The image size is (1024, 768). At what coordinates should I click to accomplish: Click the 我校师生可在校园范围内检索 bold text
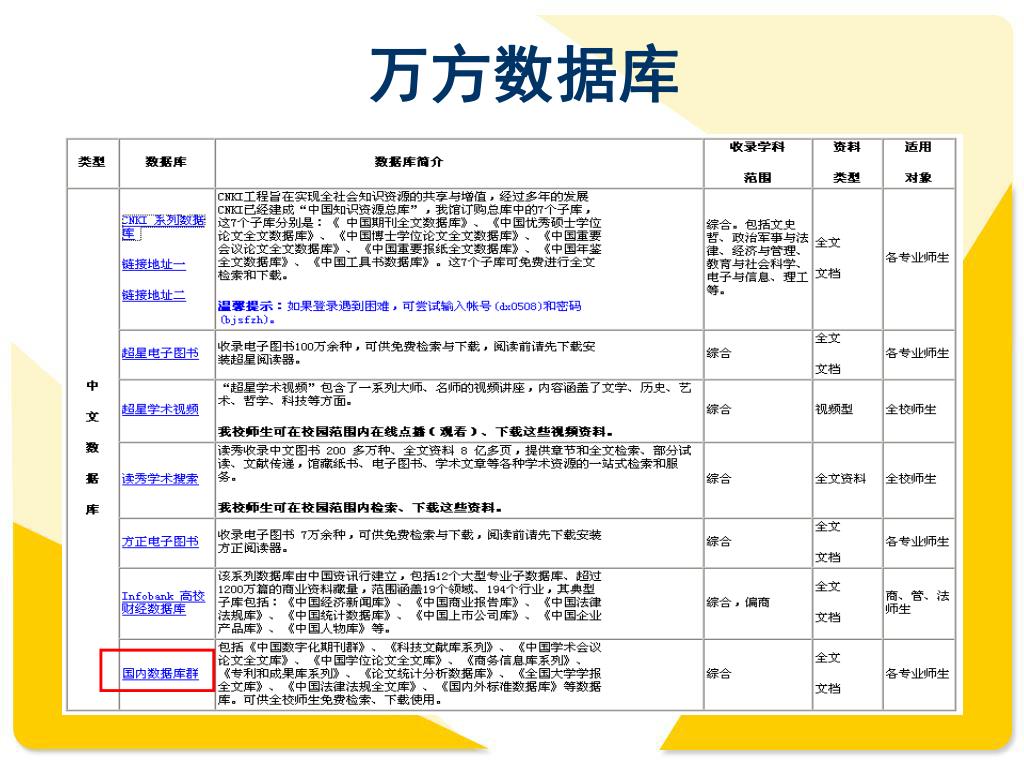[360, 507]
